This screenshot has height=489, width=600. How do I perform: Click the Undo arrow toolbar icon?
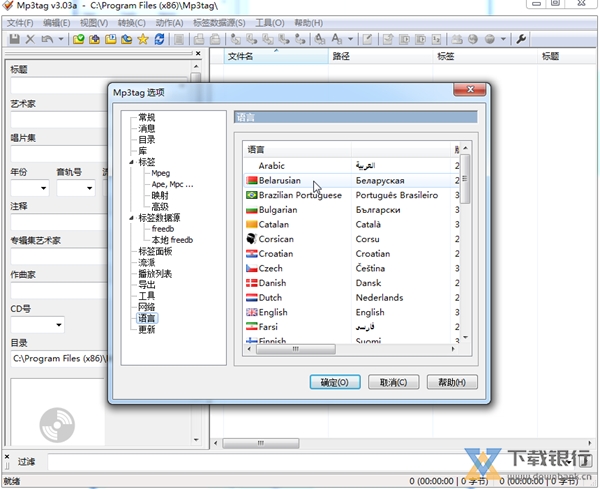point(47,39)
